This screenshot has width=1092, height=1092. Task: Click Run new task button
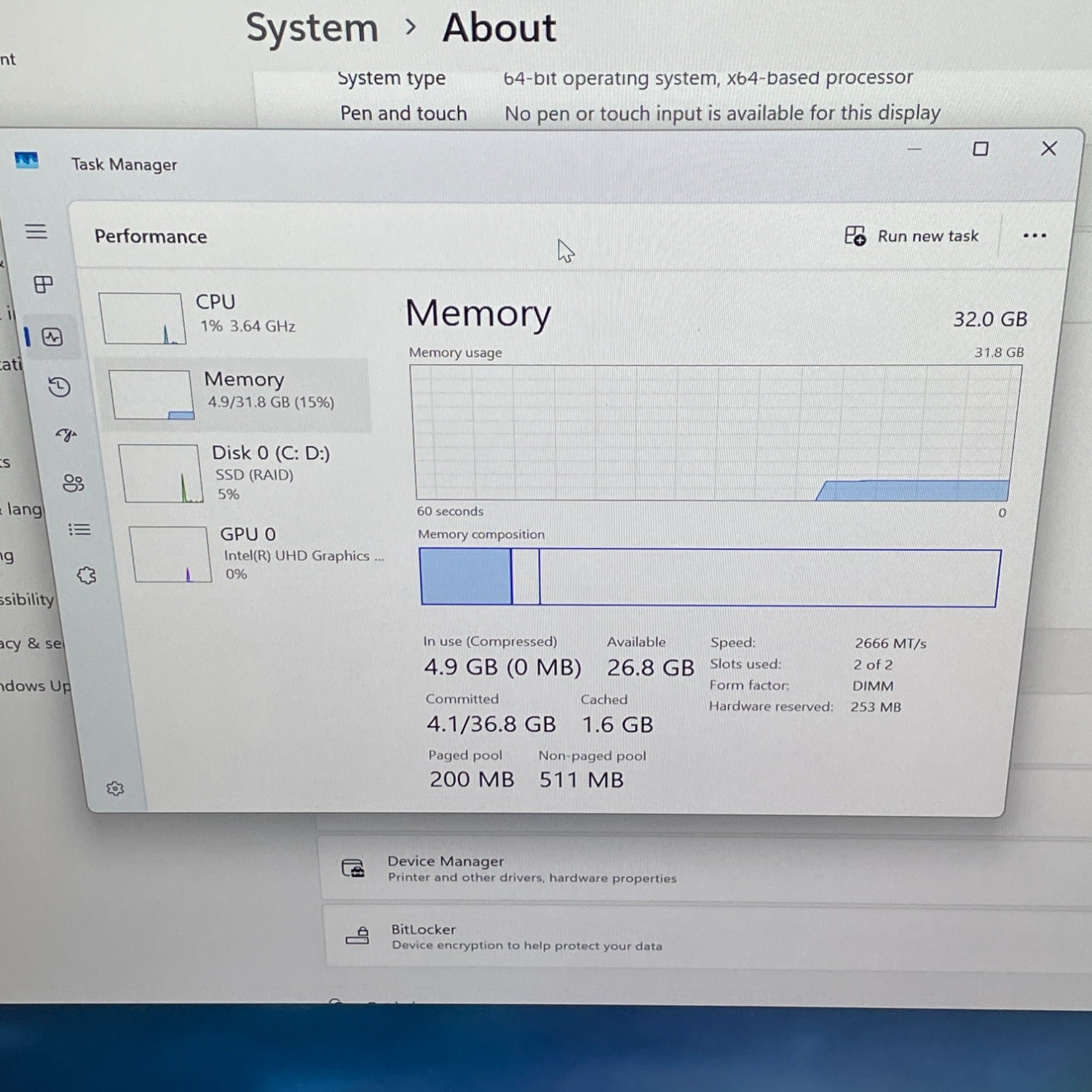coord(911,236)
